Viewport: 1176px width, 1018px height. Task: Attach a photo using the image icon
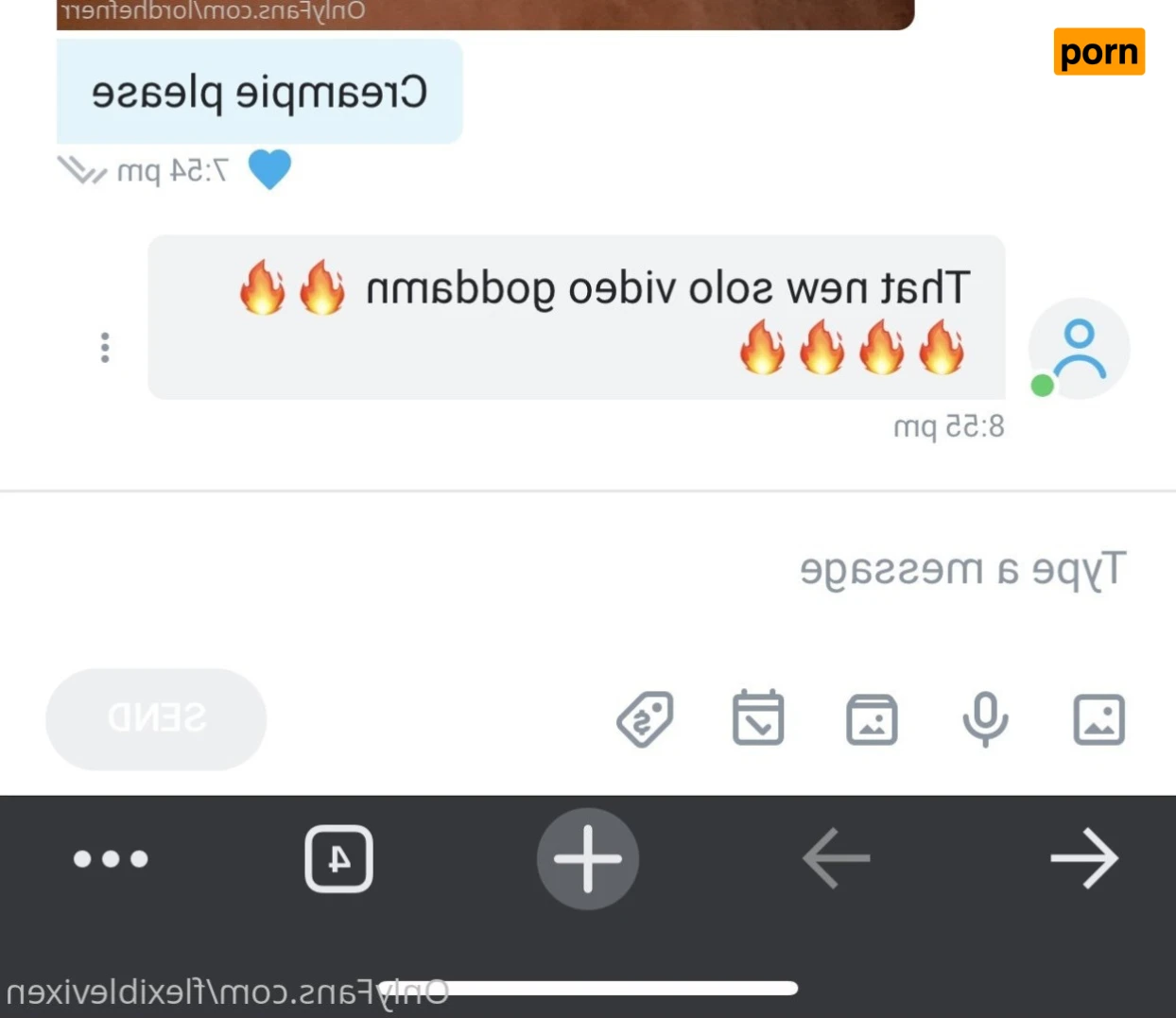1099,719
